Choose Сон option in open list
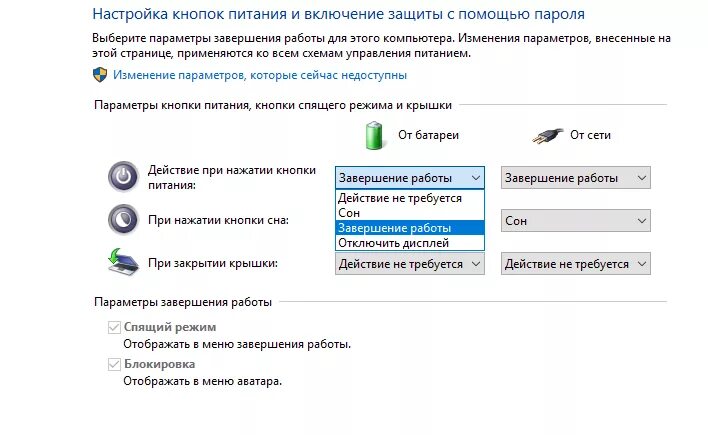 (x=410, y=213)
